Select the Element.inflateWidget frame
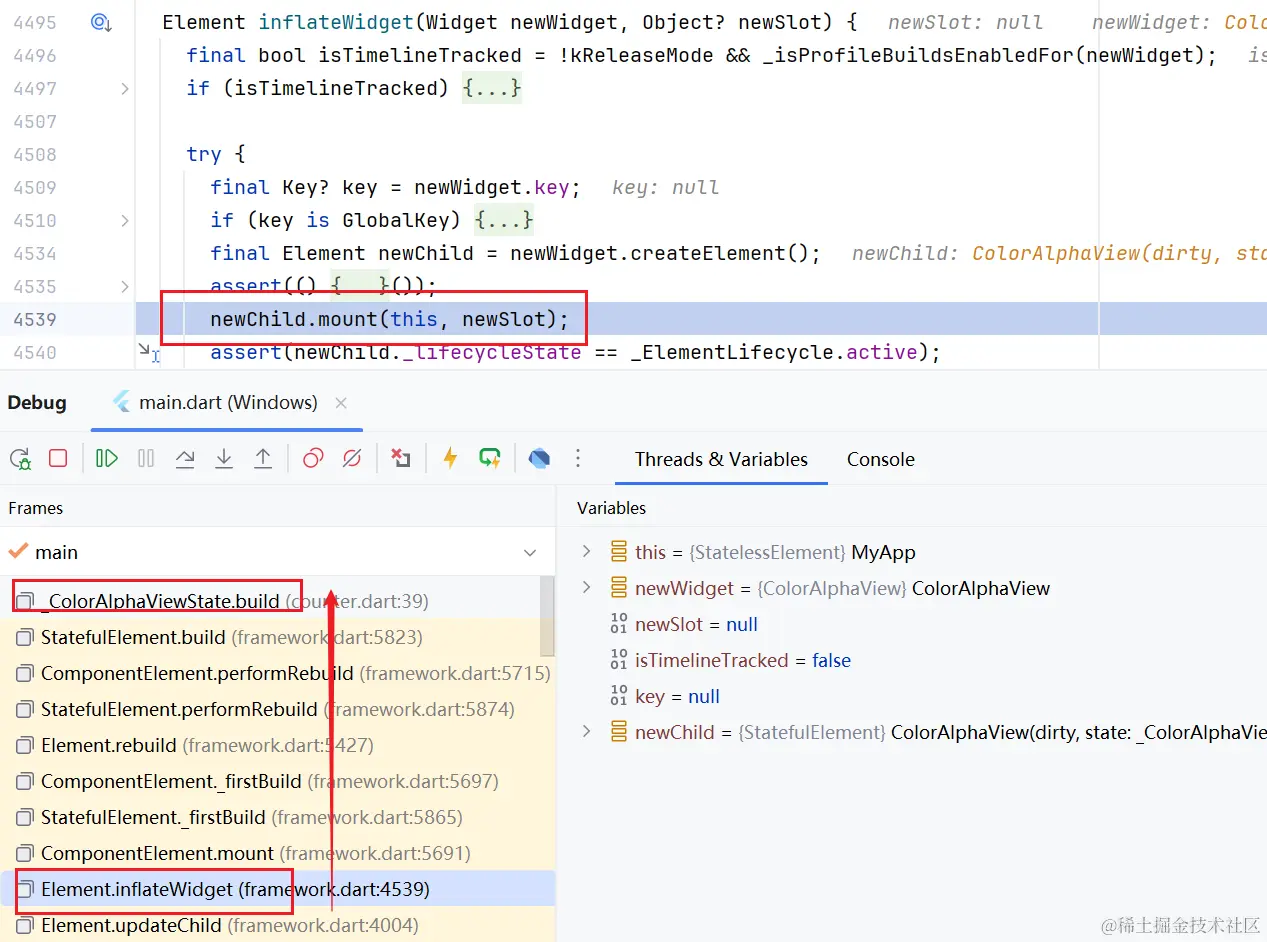The image size is (1267, 942). pos(277,889)
